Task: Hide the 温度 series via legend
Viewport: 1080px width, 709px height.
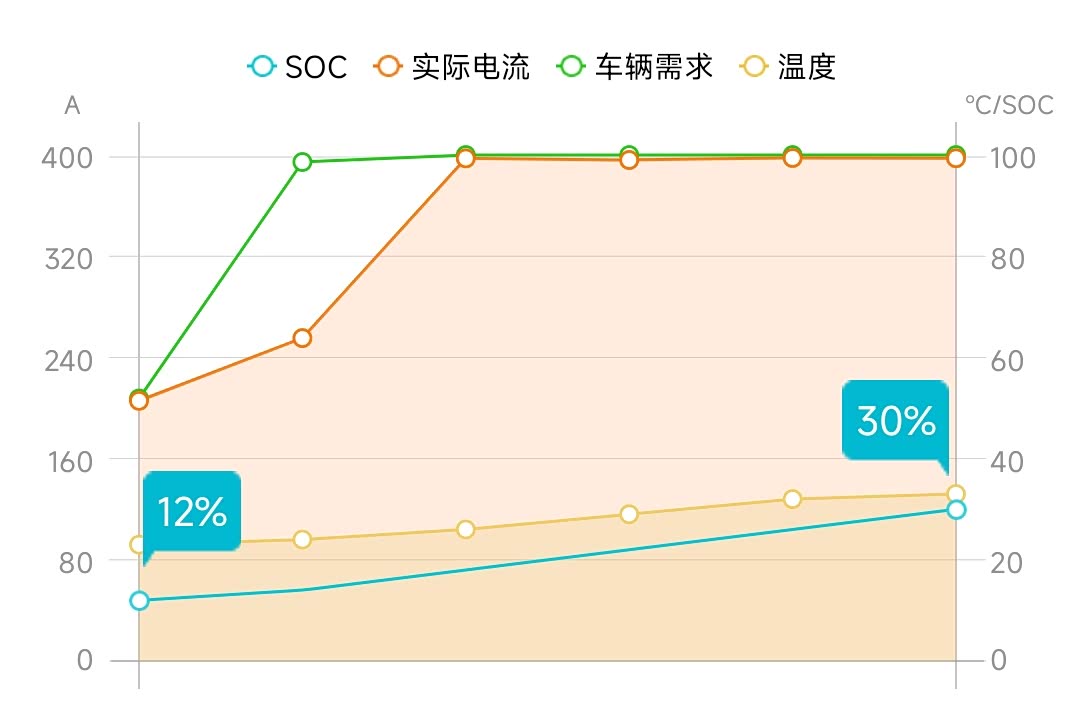Action: (x=788, y=67)
